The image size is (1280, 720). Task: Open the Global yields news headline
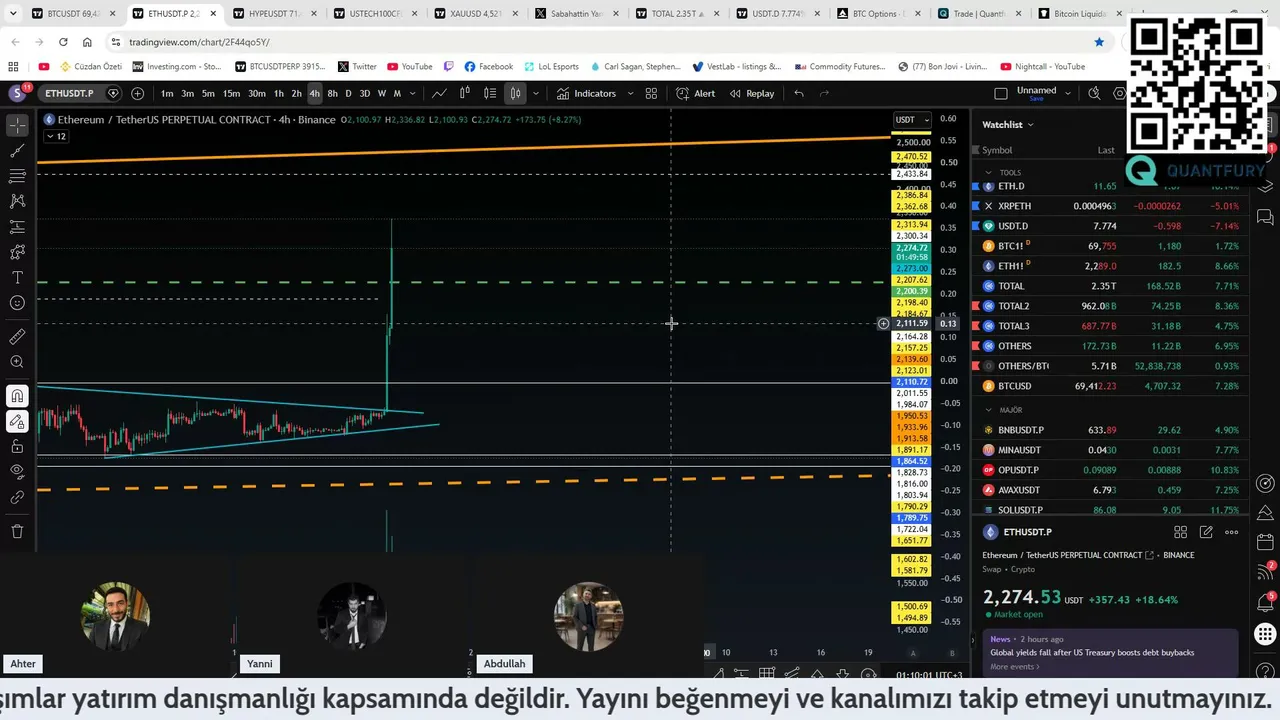pos(1092,652)
